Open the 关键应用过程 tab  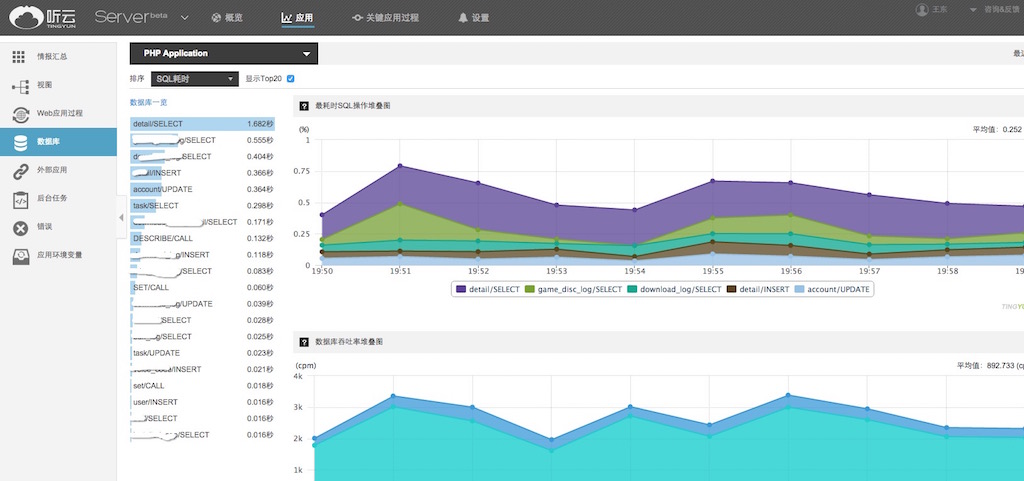[x=385, y=18]
